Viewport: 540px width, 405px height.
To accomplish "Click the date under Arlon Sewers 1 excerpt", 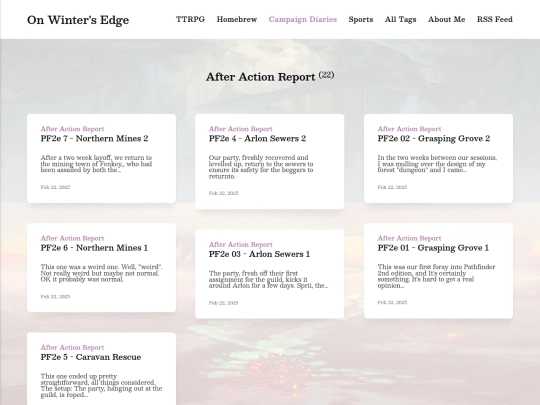I will (x=223, y=303).
